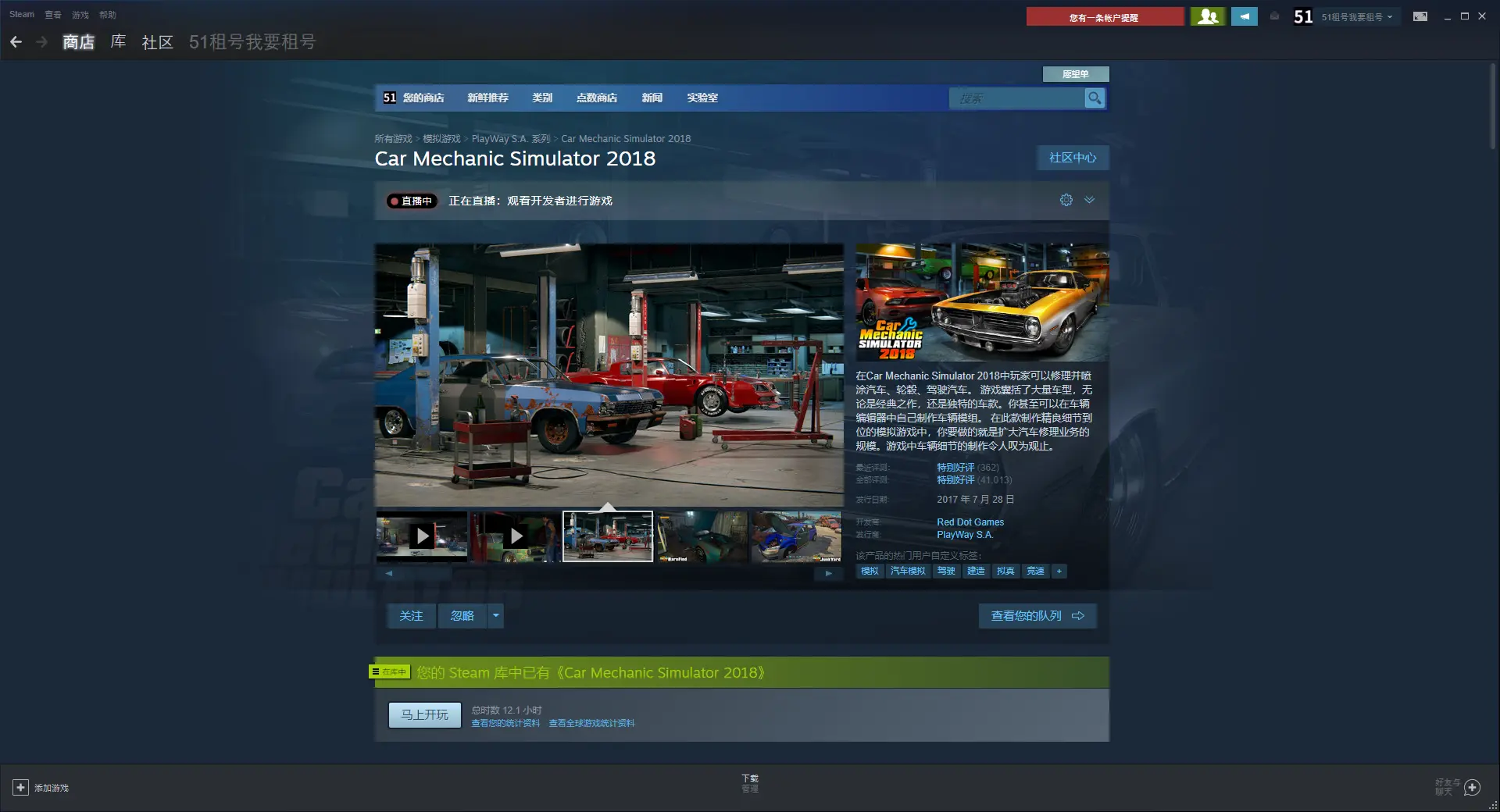The image size is (1500, 812).
Task: Click the 模拟 tag
Action: (x=870, y=572)
